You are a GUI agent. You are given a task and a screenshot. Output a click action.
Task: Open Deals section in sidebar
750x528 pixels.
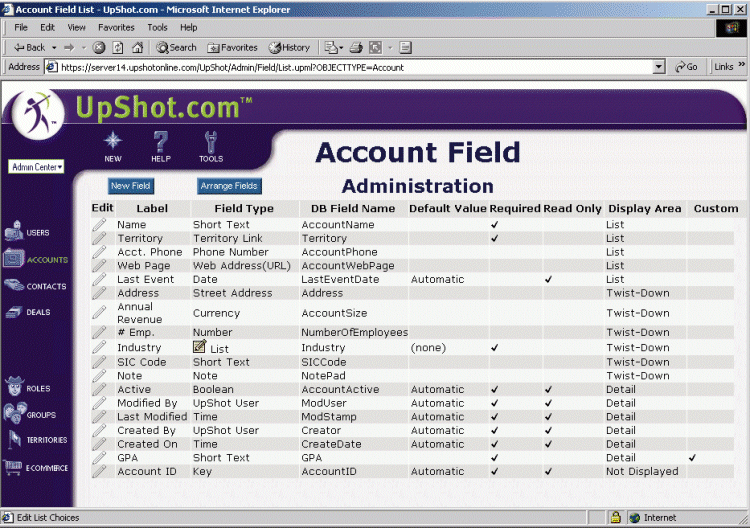(28, 312)
